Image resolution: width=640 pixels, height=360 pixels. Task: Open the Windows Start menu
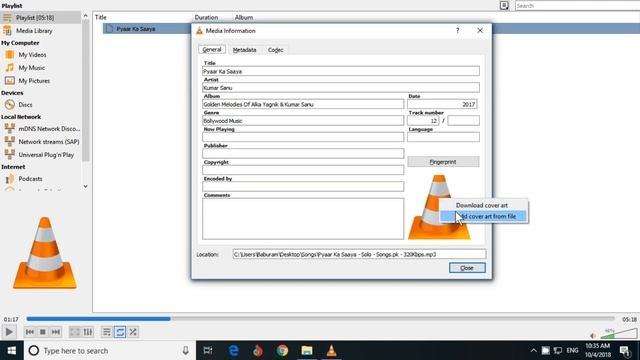[x=11, y=351]
